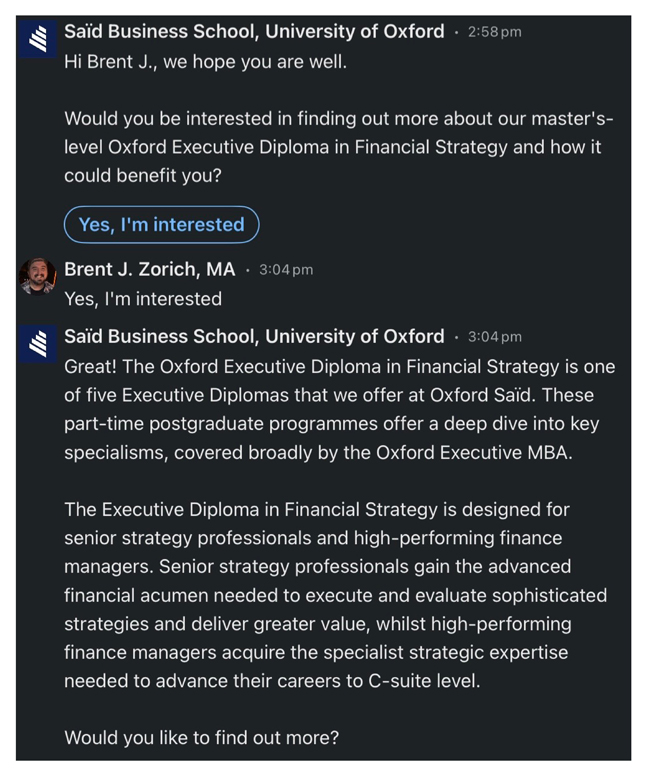Select the "Hi Brent J., we hope you are well" line
The width and height of the screenshot is (650, 780).
205,61
